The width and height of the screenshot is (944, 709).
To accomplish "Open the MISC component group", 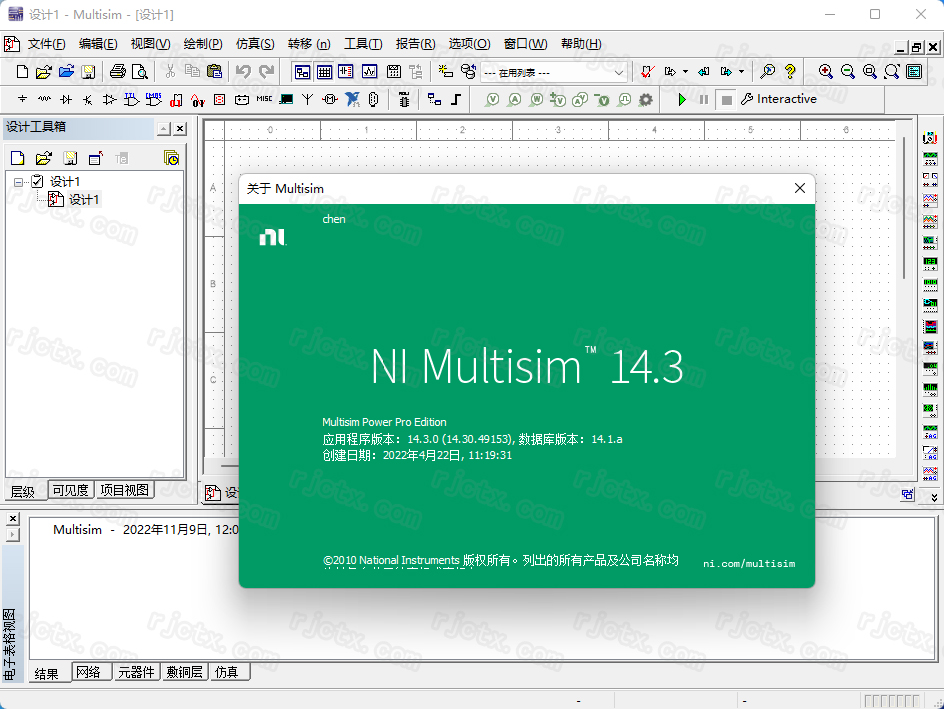I will click(264, 99).
